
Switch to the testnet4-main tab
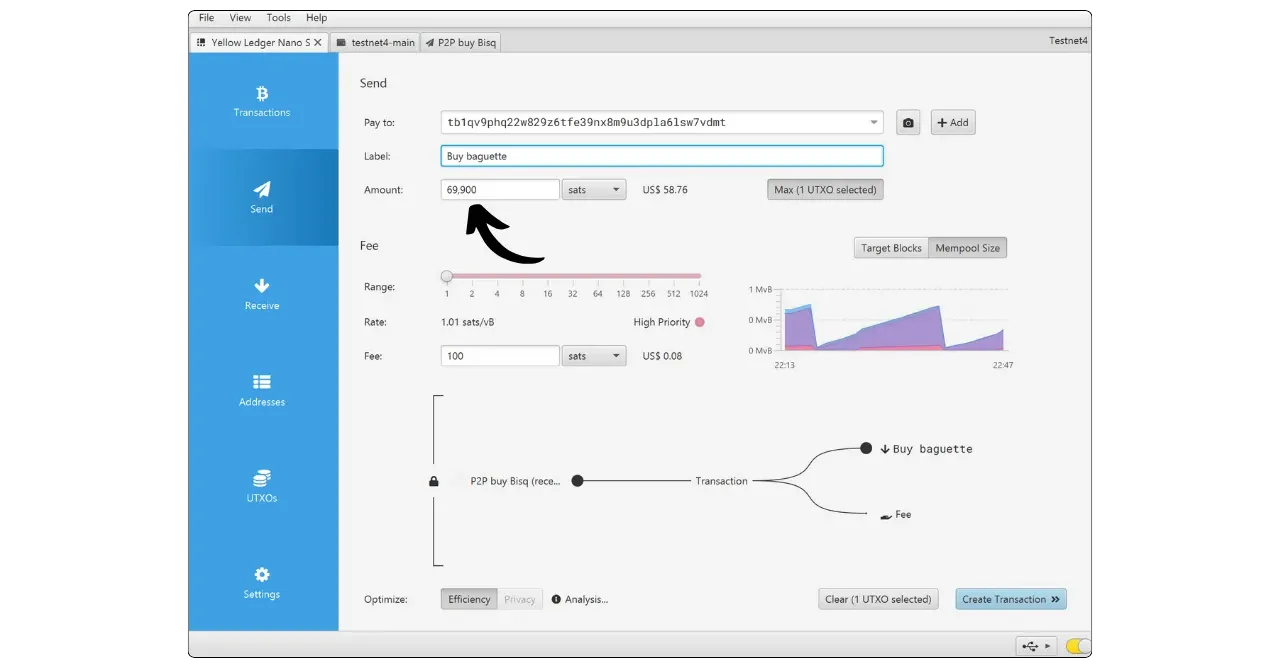pyautogui.click(x=375, y=43)
